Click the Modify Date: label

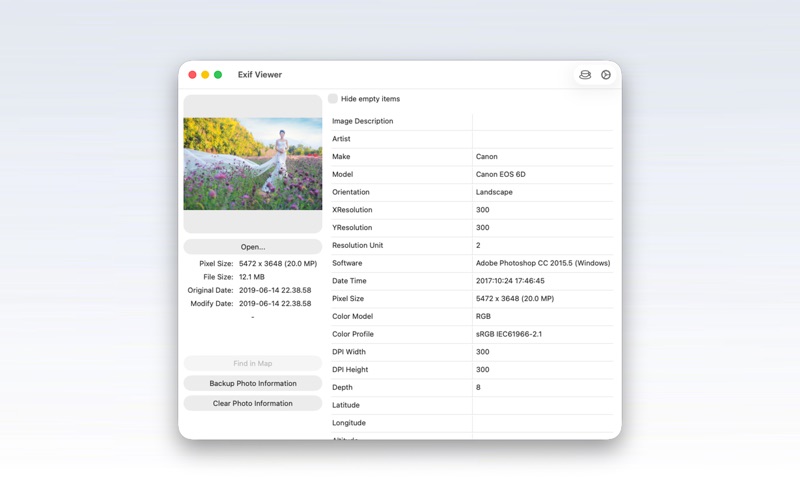212,304
